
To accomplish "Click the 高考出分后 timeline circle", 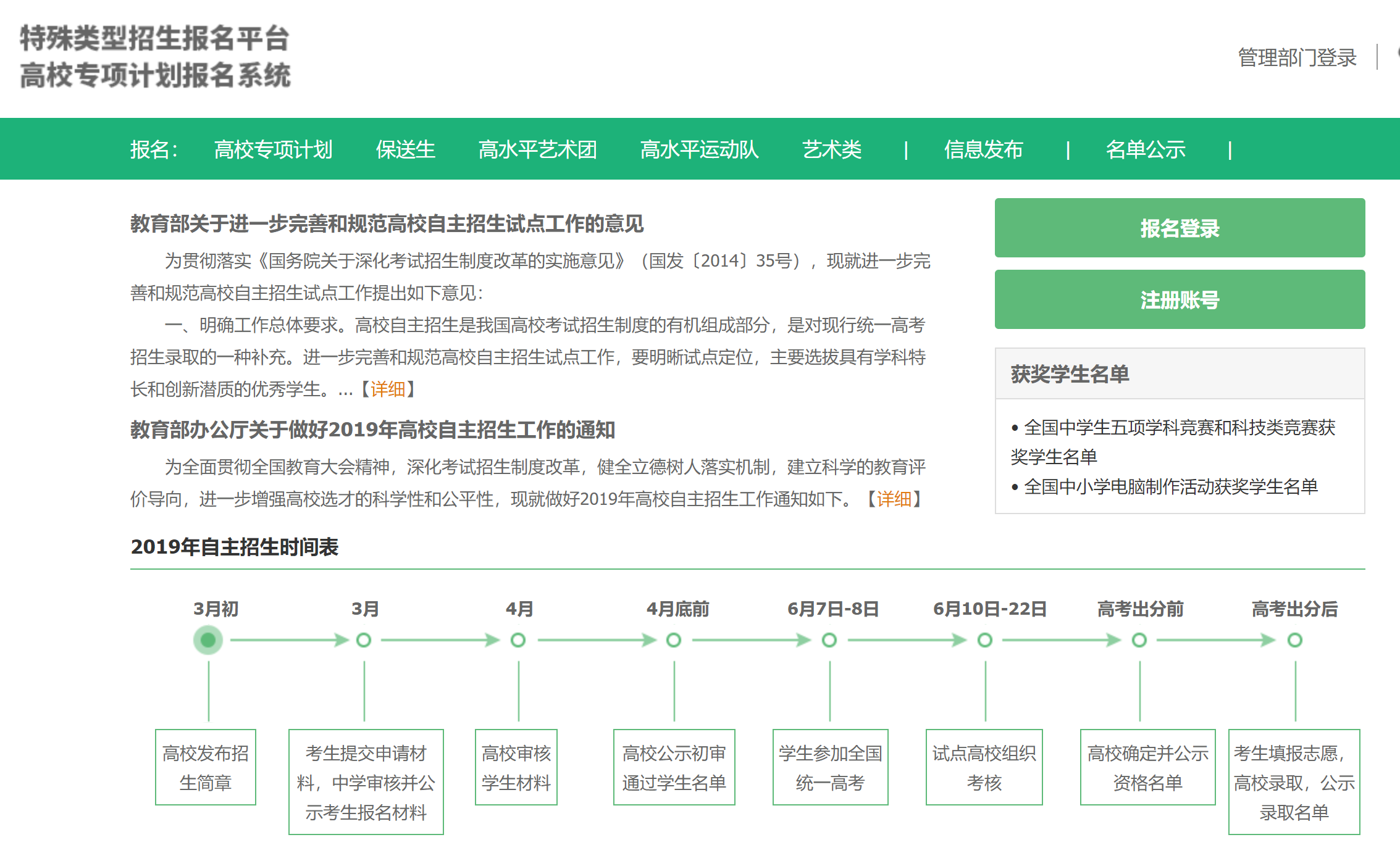I will click(1295, 640).
